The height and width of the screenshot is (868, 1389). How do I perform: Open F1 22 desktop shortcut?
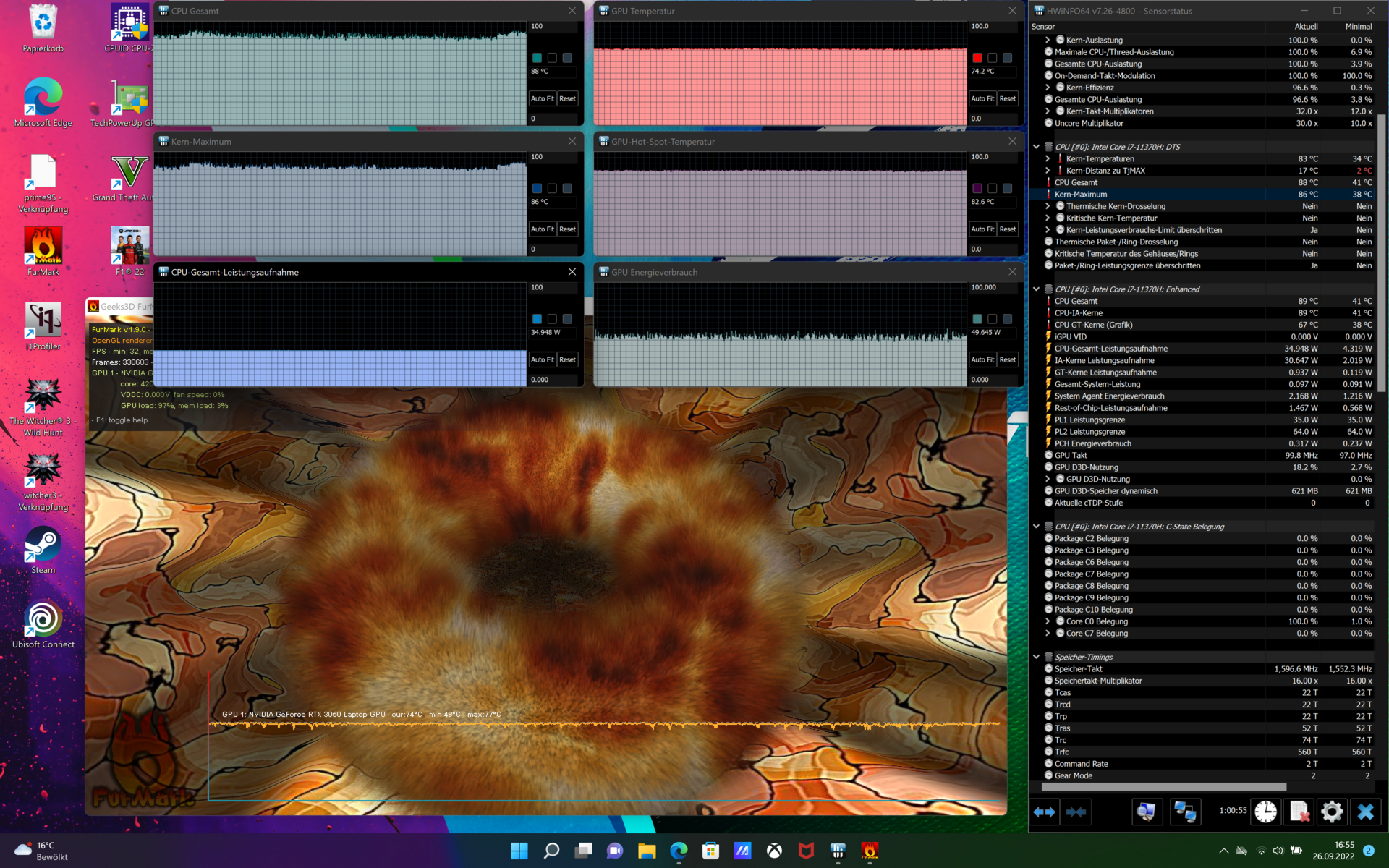point(130,252)
